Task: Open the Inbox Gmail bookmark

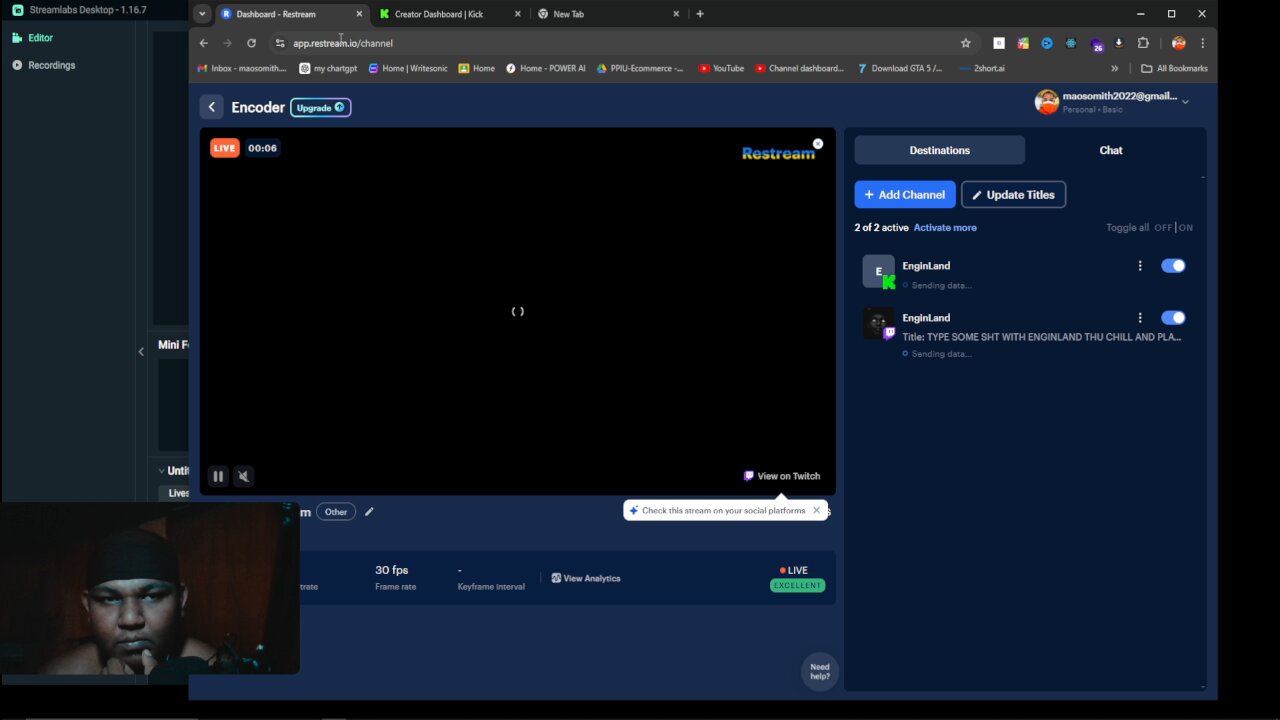Action: tap(241, 68)
